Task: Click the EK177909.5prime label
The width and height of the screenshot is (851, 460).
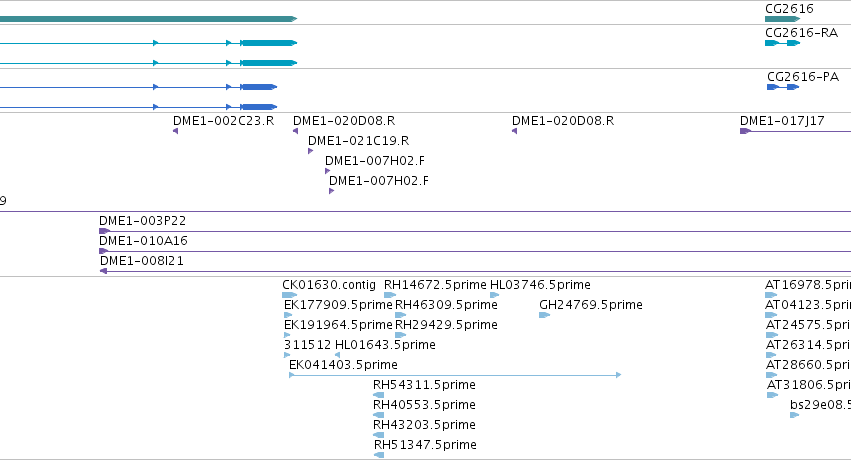Action: [x=338, y=305]
